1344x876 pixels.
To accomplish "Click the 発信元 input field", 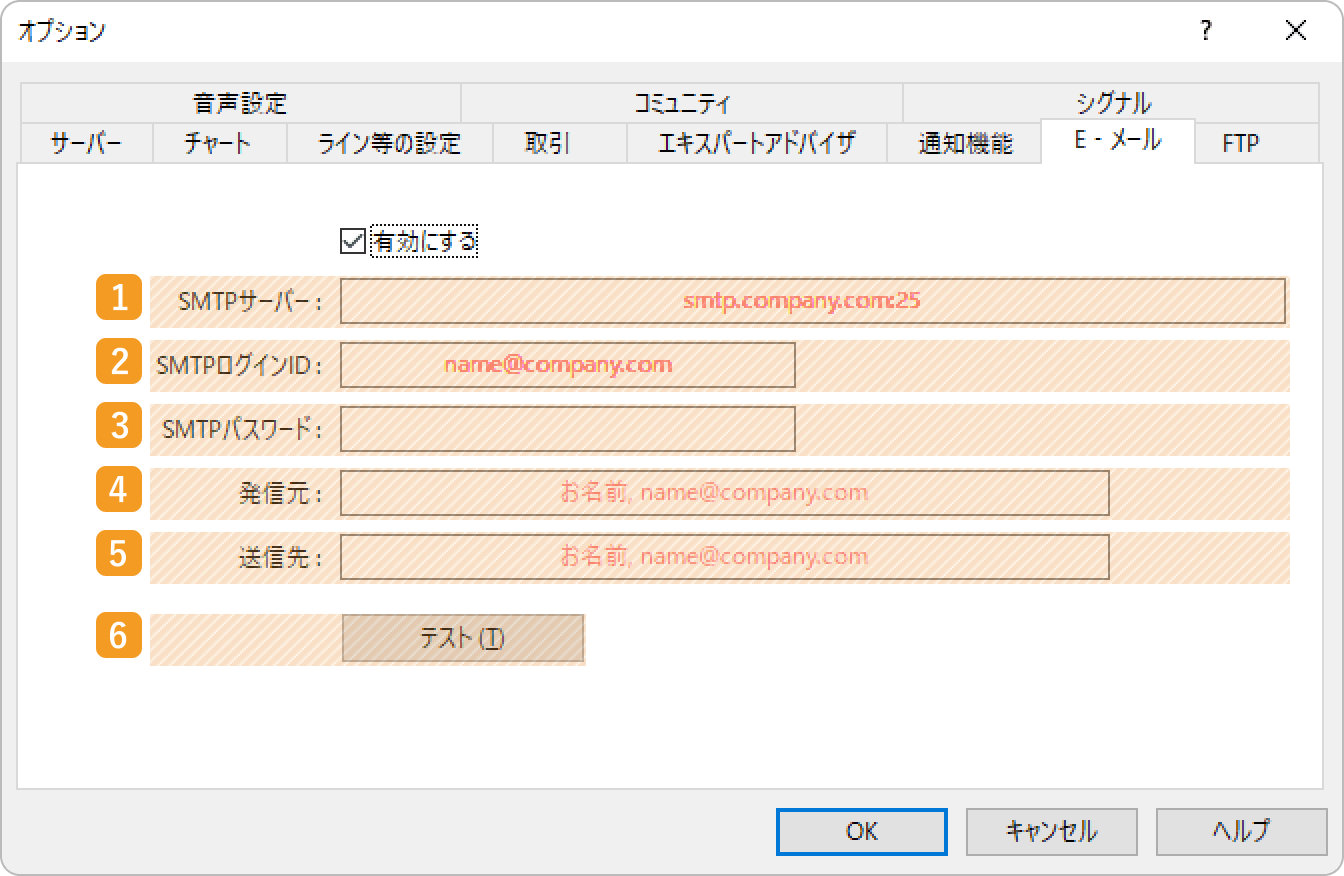I will (x=725, y=493).
